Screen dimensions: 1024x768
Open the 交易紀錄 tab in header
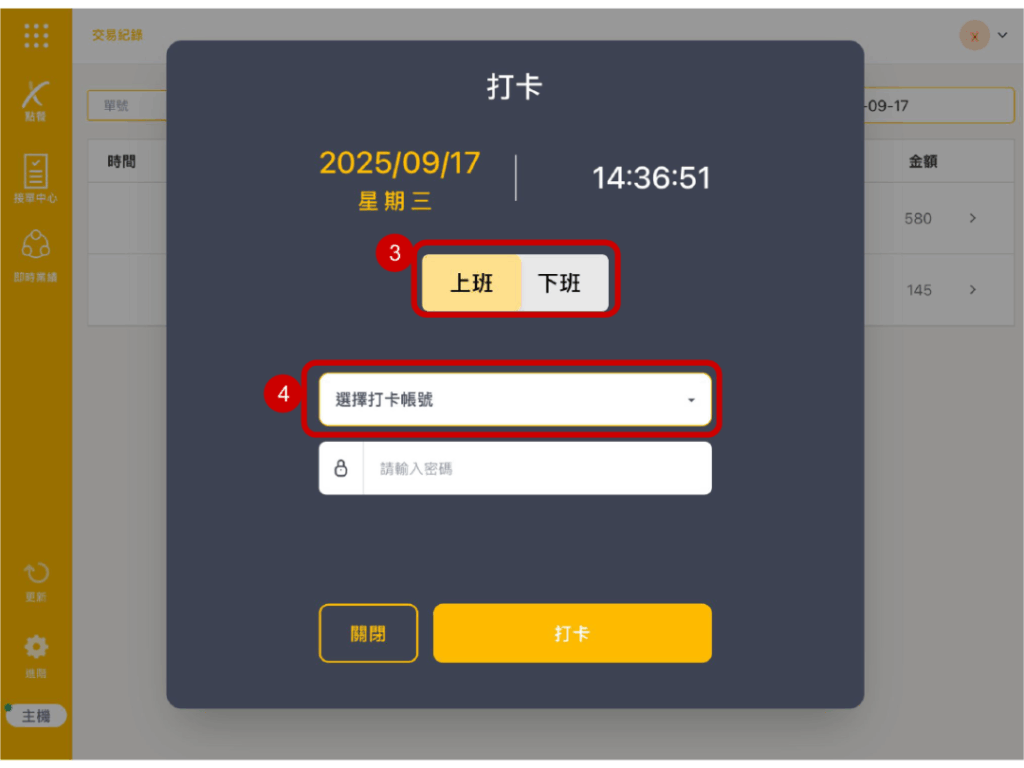coord(117,35)
